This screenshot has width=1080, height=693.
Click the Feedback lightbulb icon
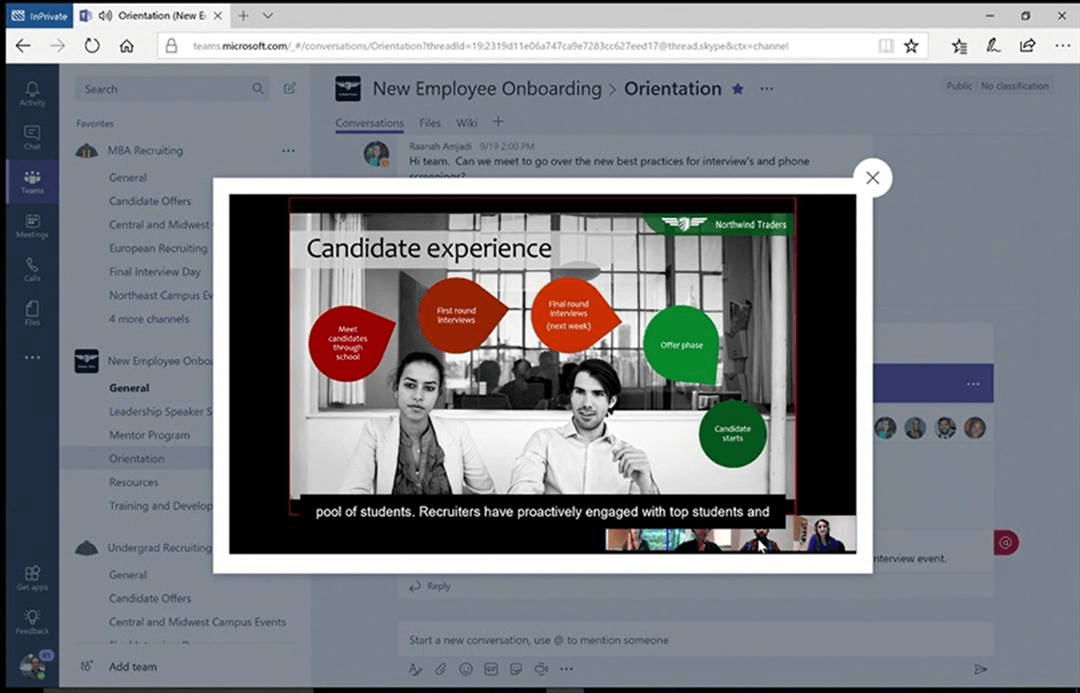pos(32,621)
